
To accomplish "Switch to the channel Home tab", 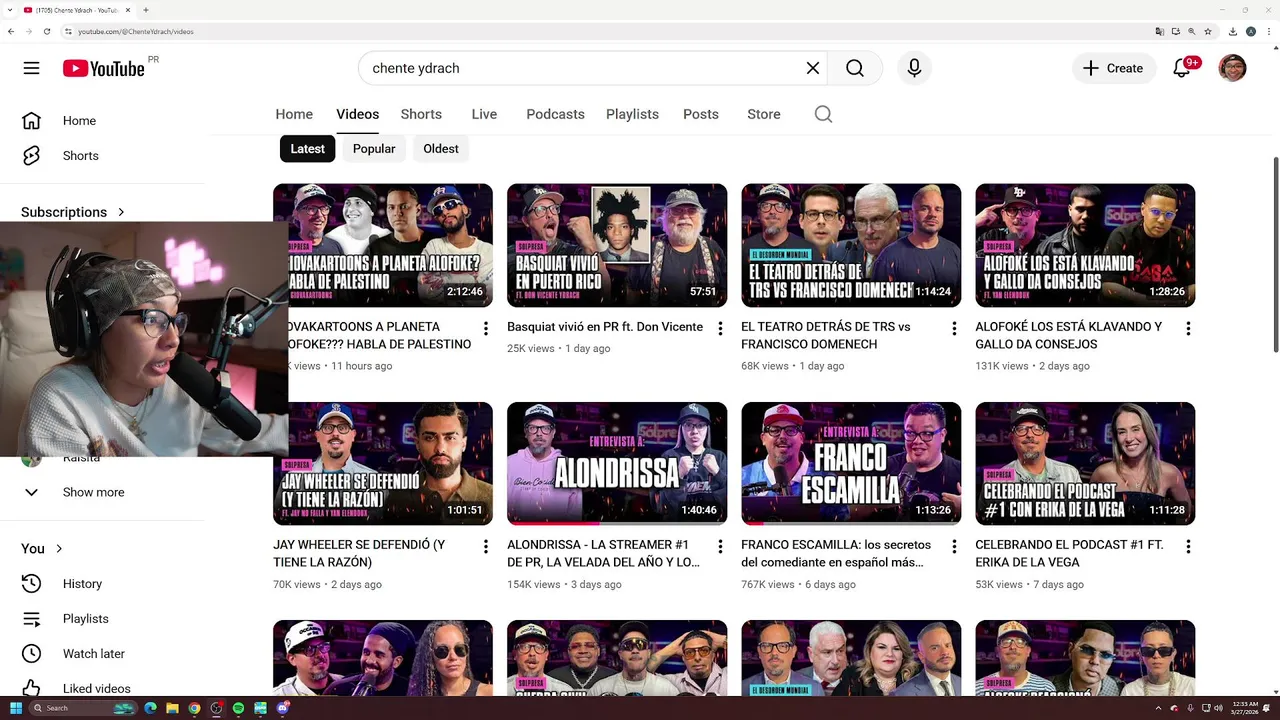I will tap(294, 114).
